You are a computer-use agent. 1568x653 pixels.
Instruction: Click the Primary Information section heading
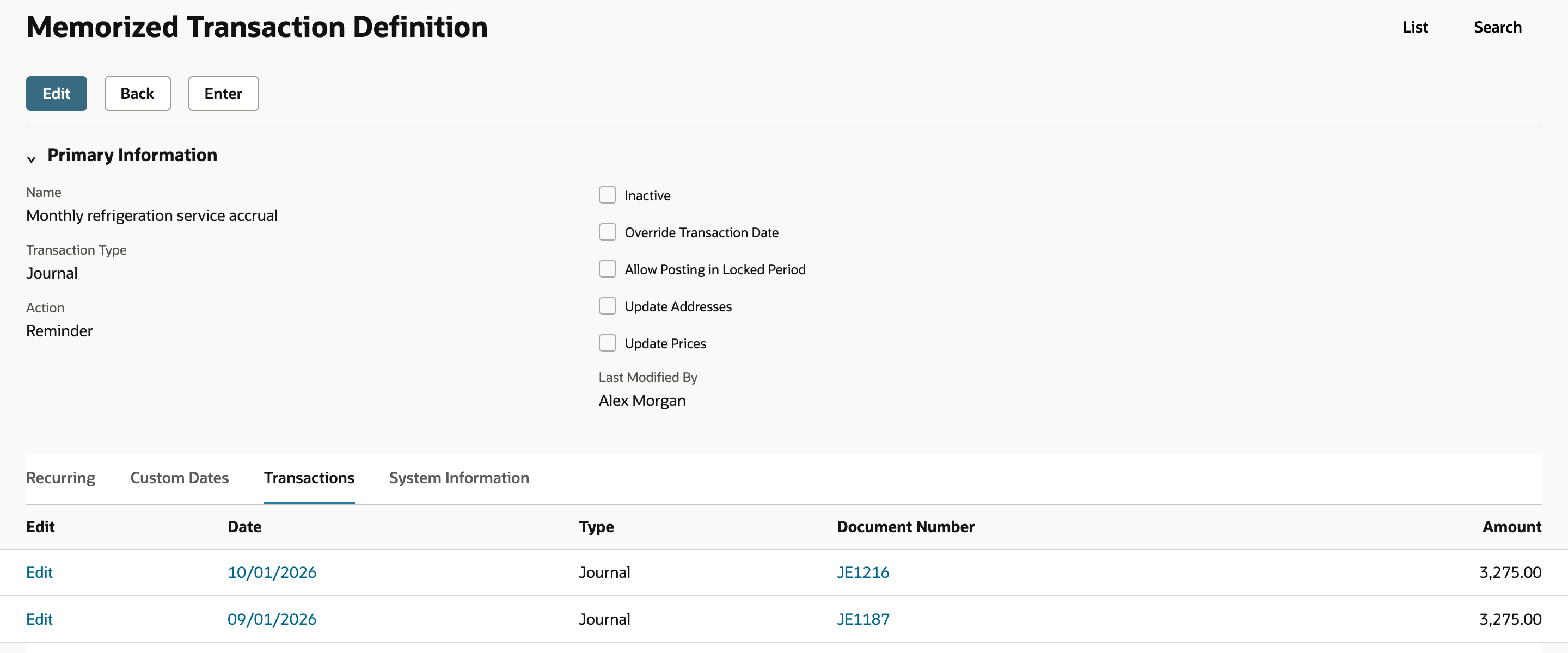tap(132, 155)
